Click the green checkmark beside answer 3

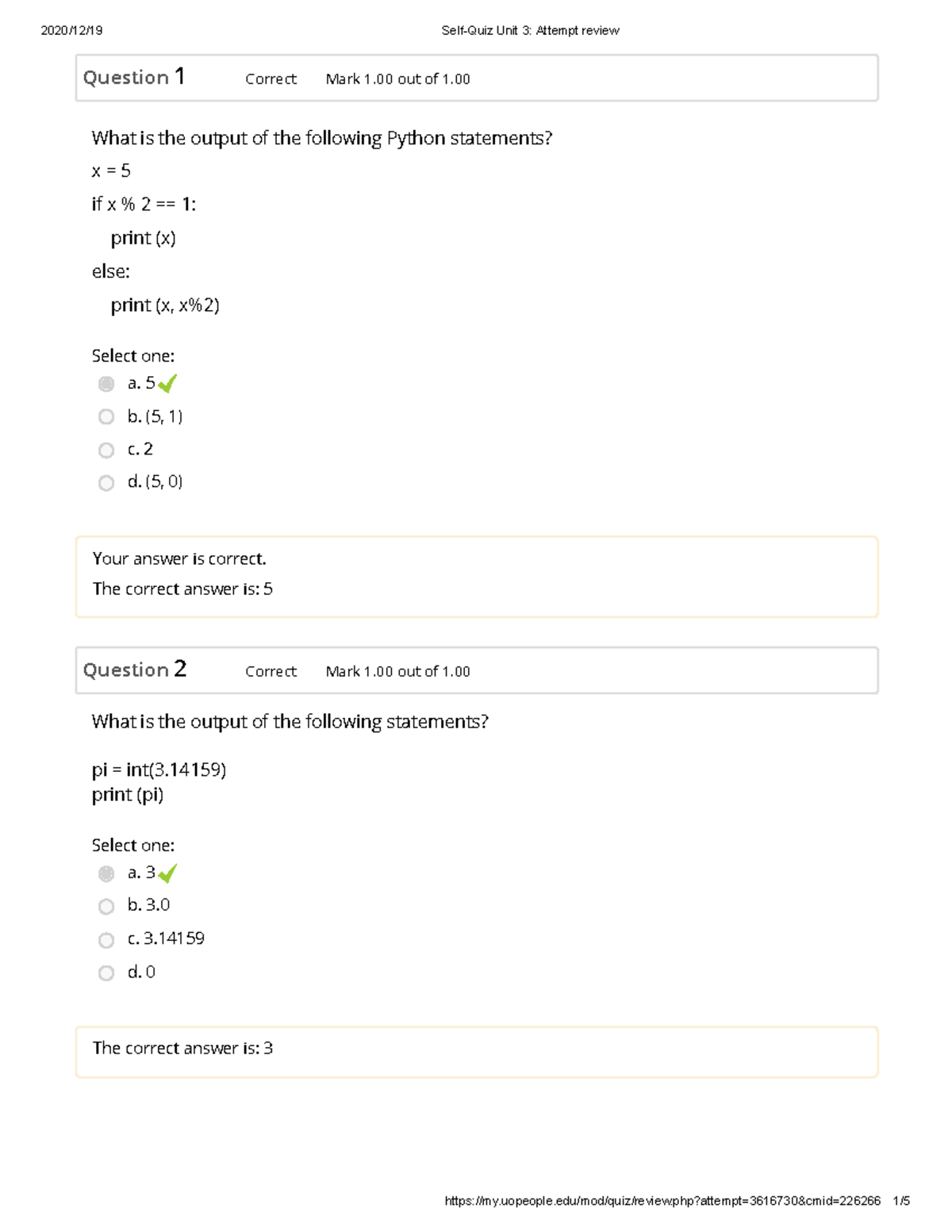[167, 873]
